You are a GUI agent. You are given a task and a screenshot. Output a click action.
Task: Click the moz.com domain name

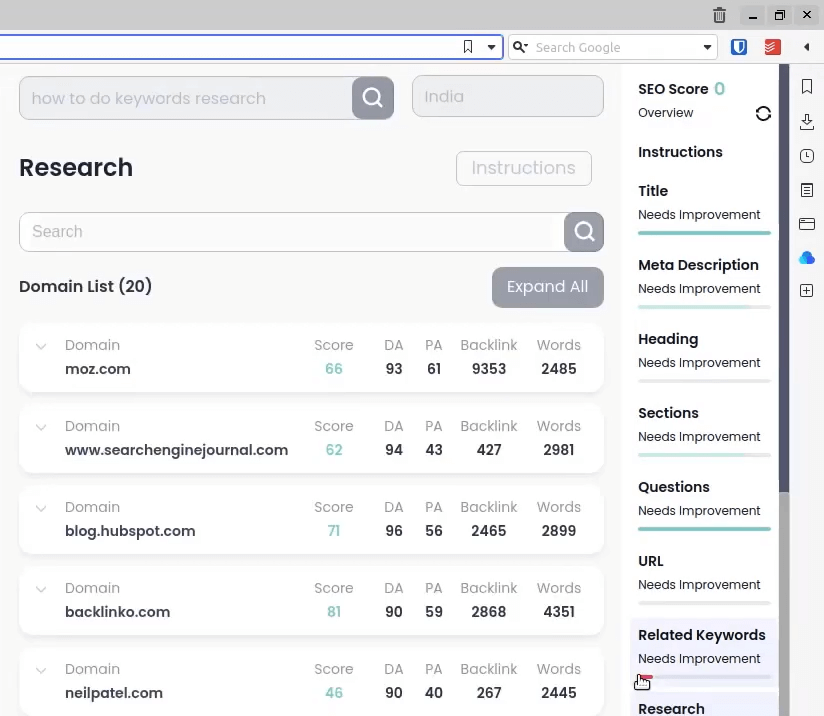coord(98,369)
